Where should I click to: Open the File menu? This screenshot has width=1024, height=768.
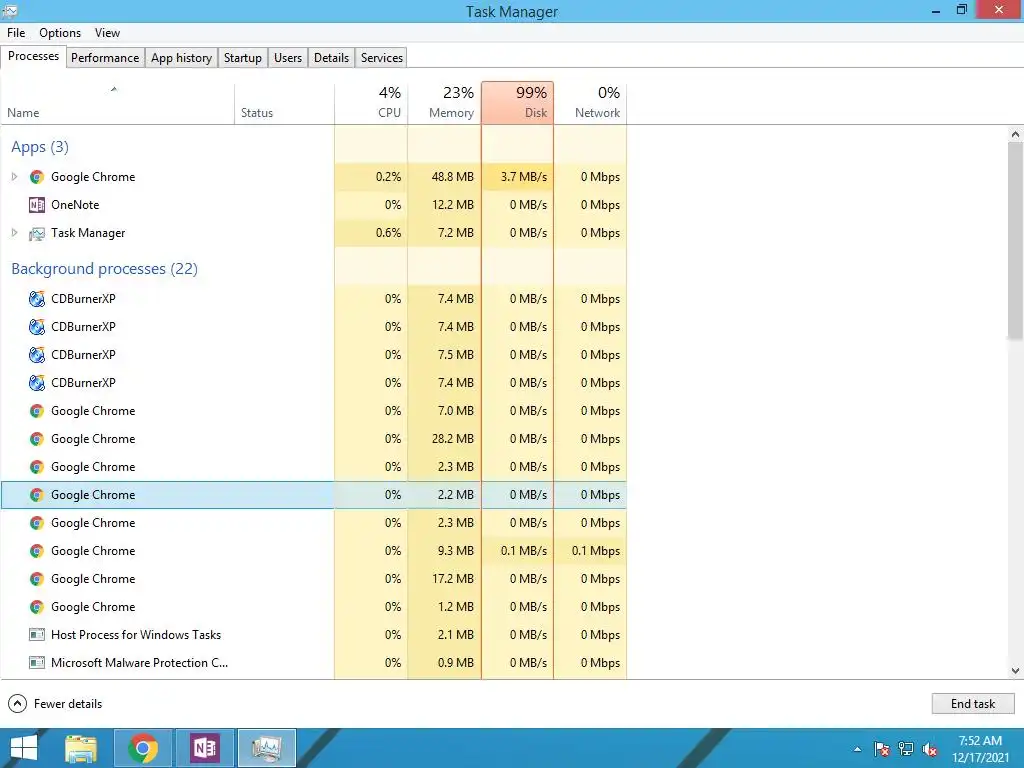pyautogui.click(x=16, y=33)
